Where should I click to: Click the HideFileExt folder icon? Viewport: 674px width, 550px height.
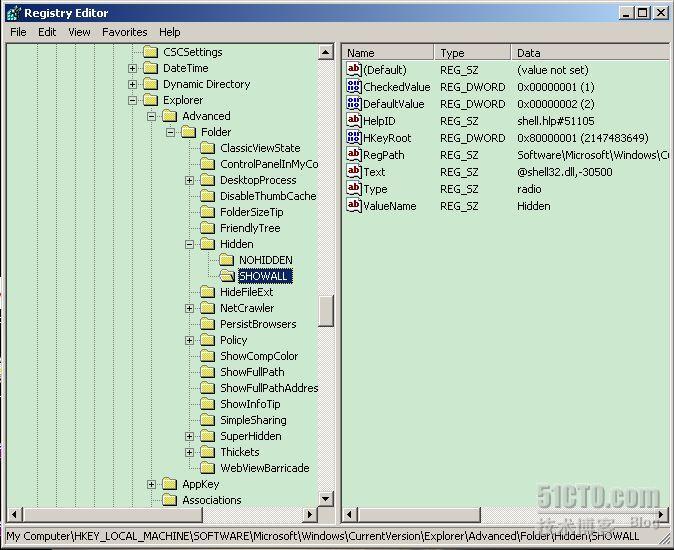[208, 292]
